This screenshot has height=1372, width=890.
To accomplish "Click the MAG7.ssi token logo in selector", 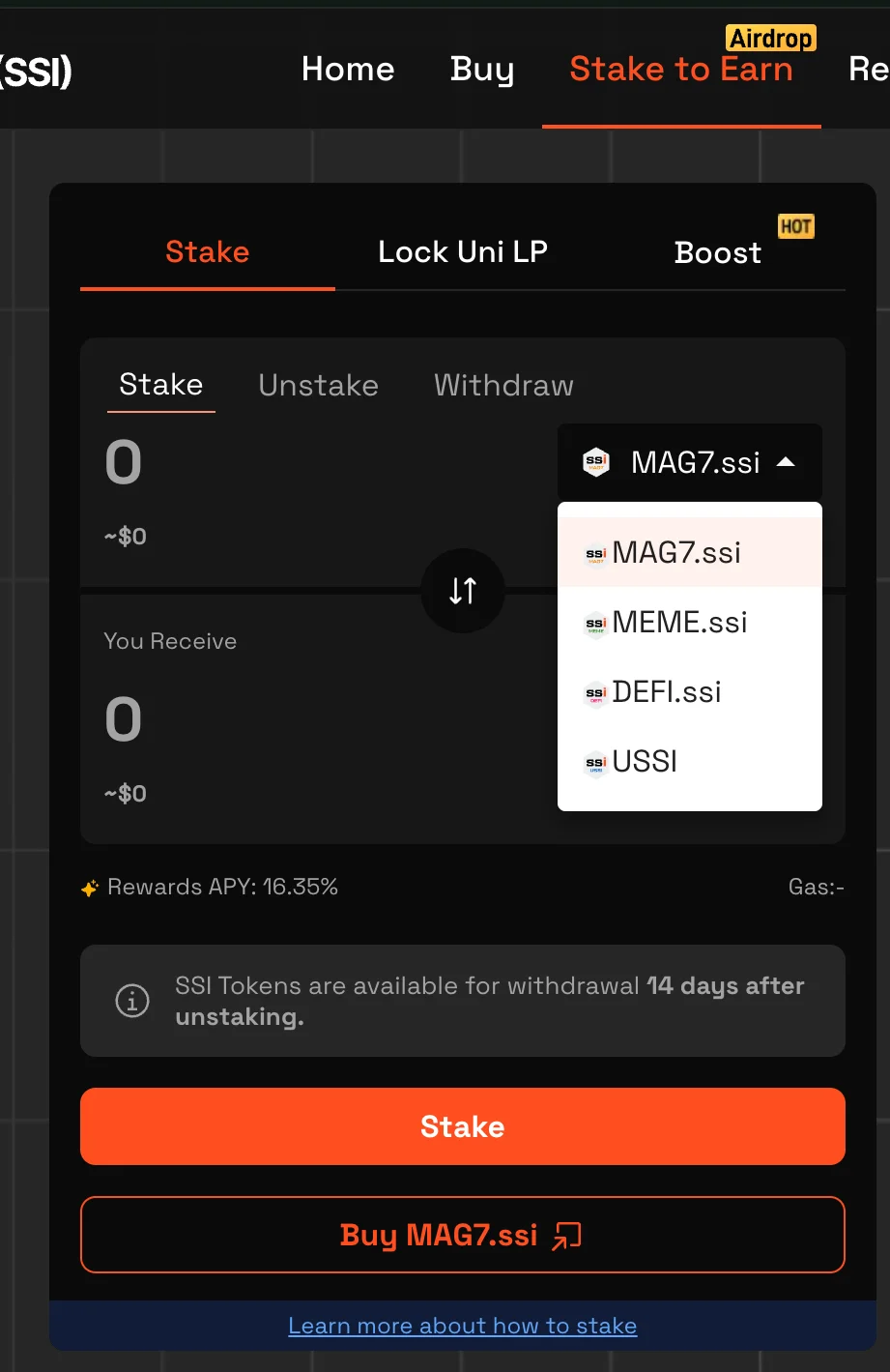I will pyautogui.click(x=596, y=462).
